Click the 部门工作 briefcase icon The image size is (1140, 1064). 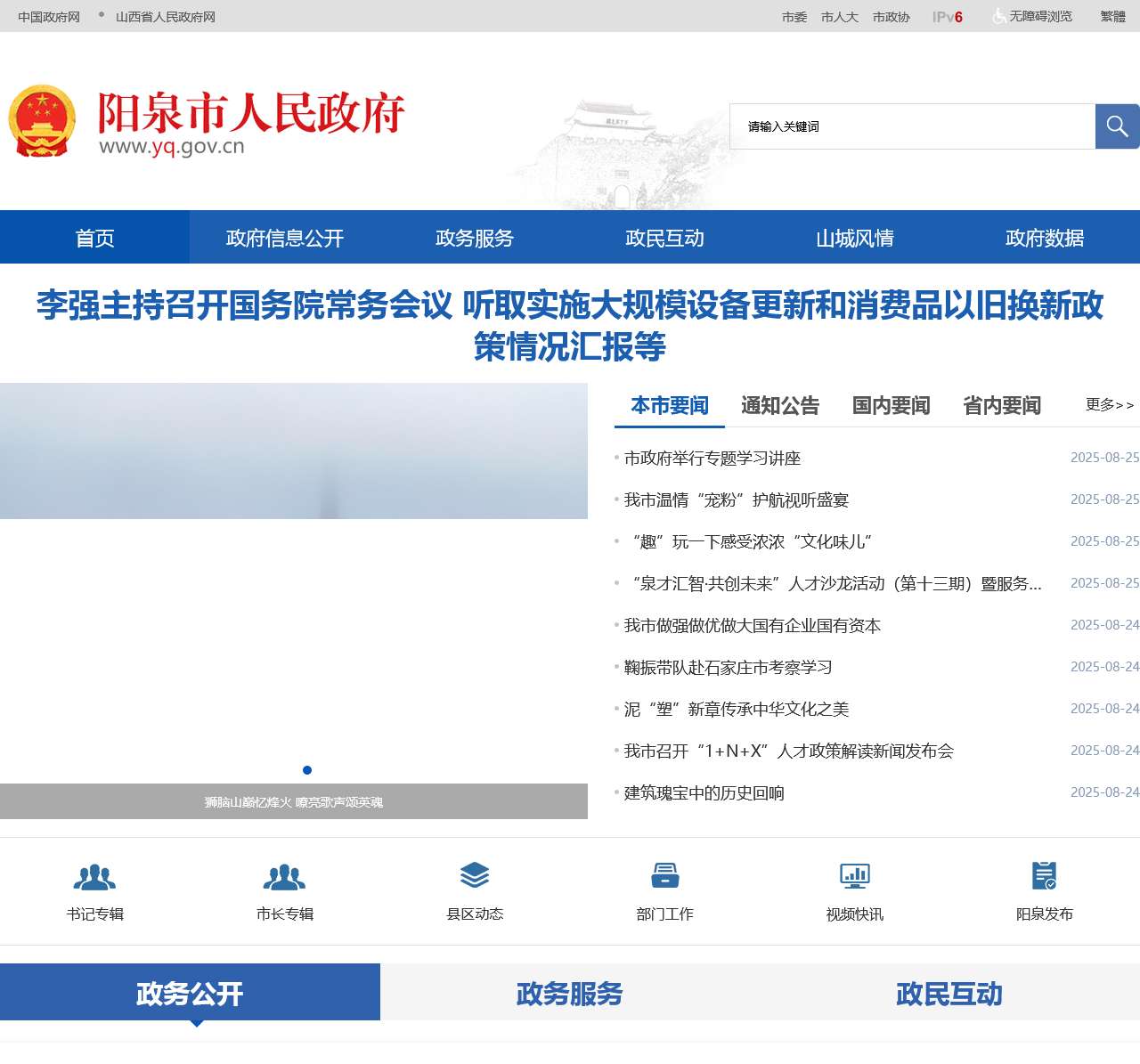point(664,876)
